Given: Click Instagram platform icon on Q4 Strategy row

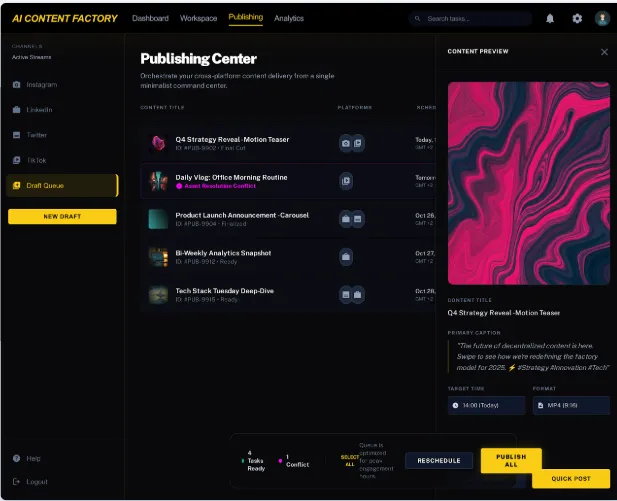Looking at the screenshot, I should [345, 143].
